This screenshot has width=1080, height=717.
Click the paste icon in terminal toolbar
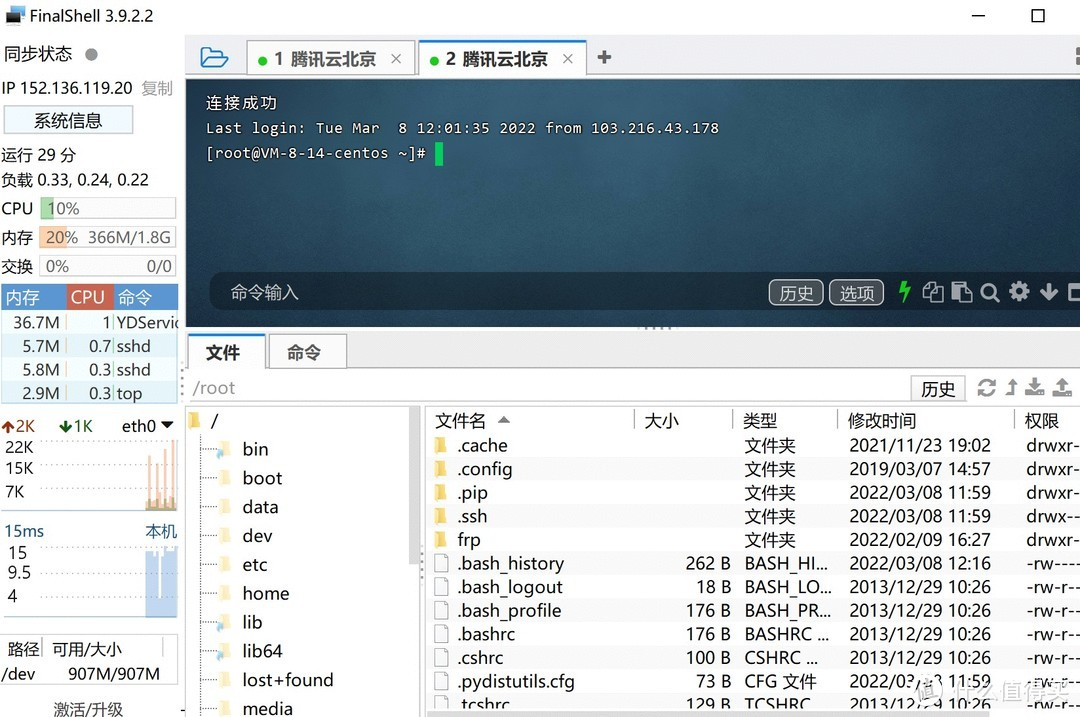(961, 292)
